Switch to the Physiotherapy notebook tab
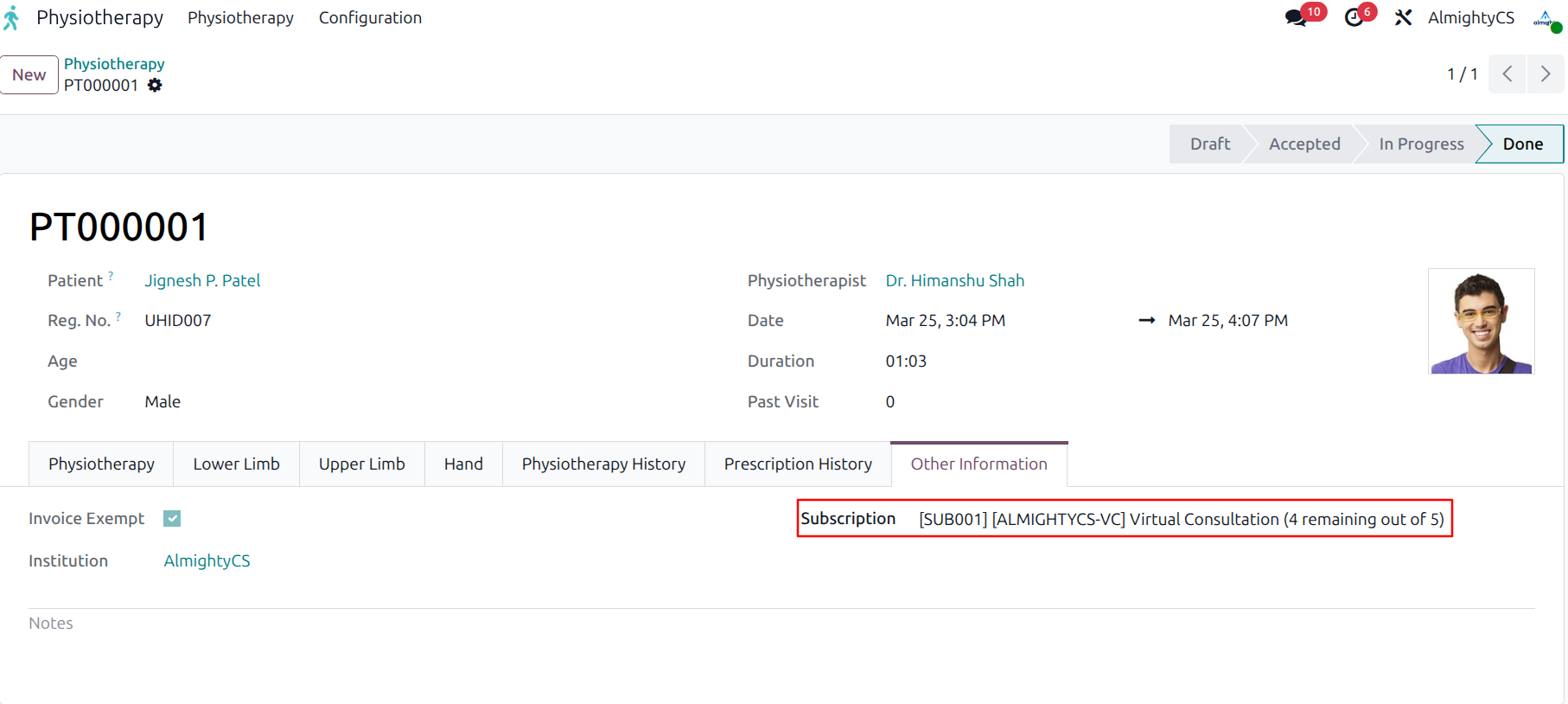The height and width of the screenshot is (704, 1568). [x=101, y=464]
